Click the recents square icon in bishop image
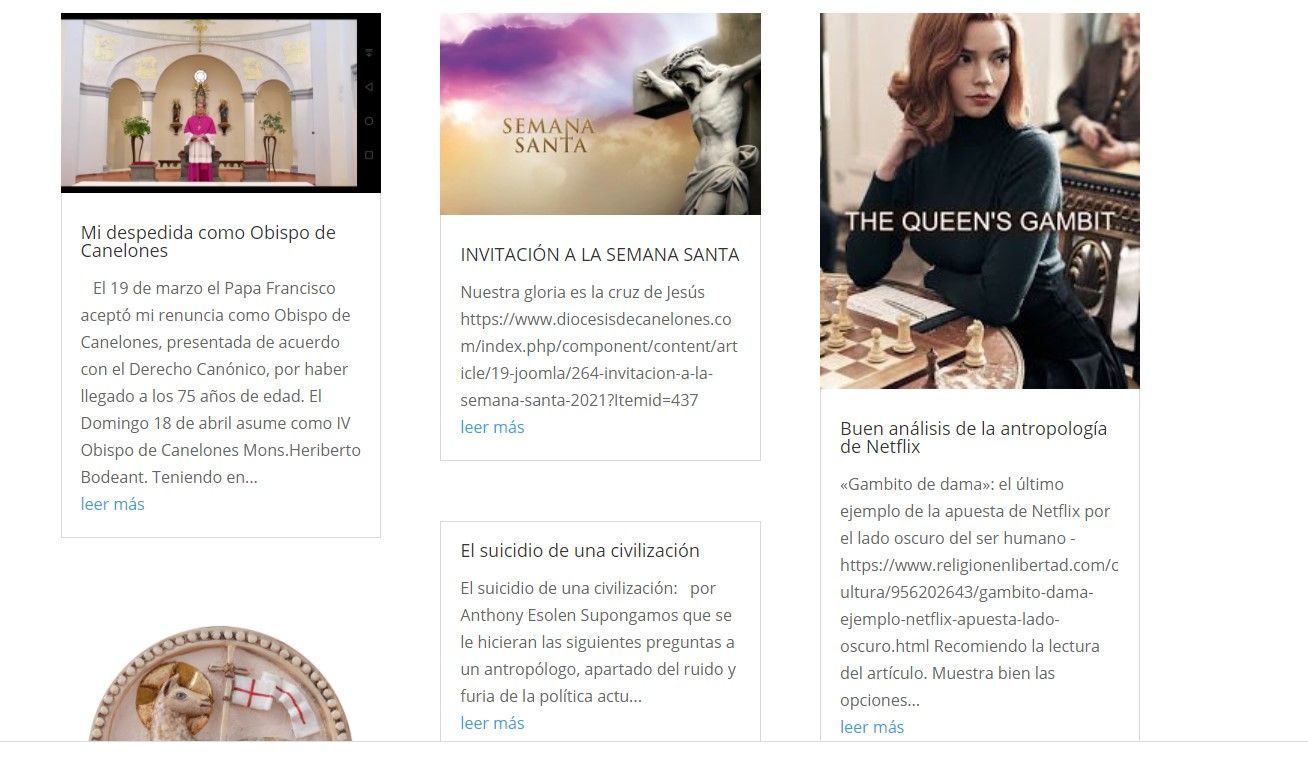The height and width of the screenshot is (762, 1308). [x=369, y=155]
